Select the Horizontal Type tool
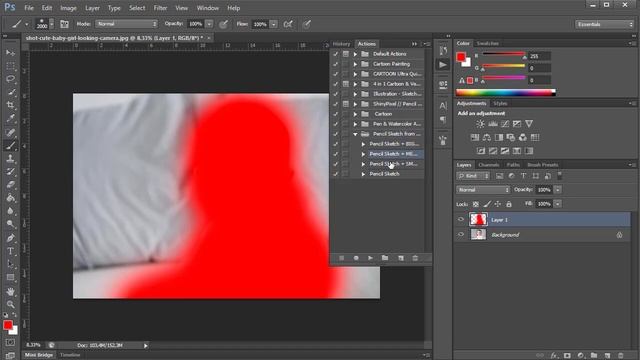The image size is (640, 360). [11, 251]
